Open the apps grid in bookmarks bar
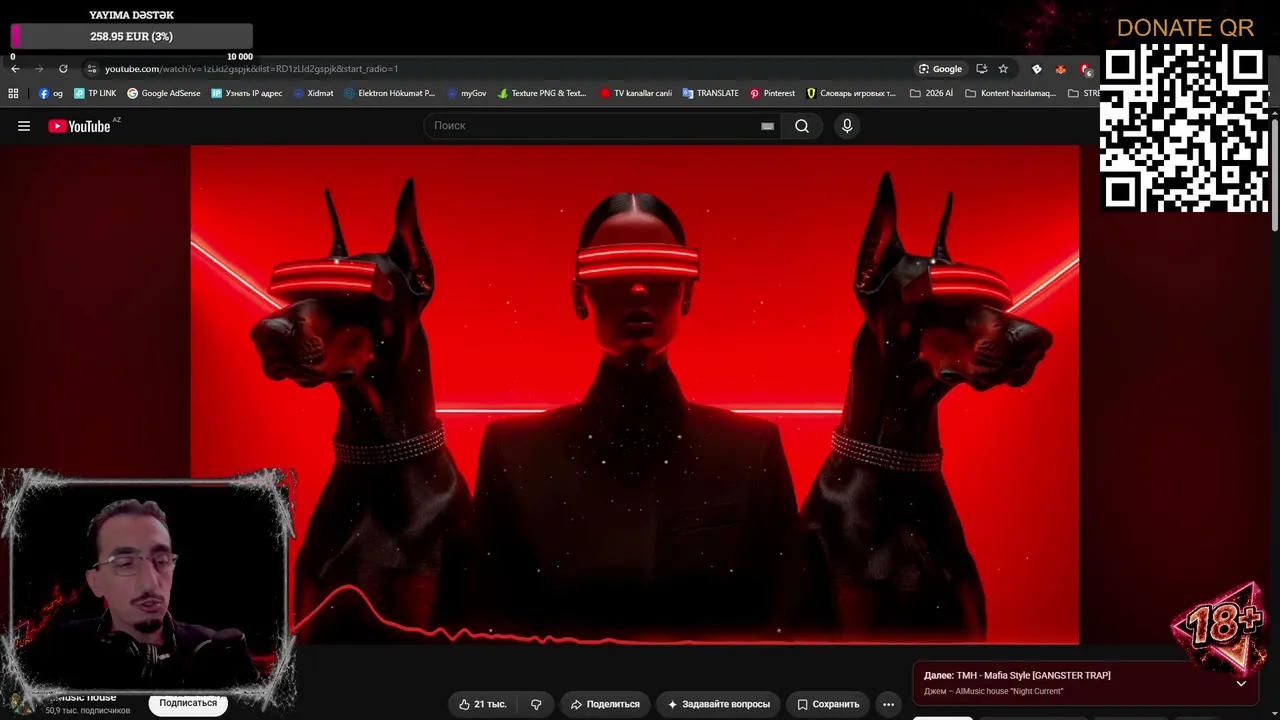This screenshot has height=720, width=1280. tap(13, 93)
